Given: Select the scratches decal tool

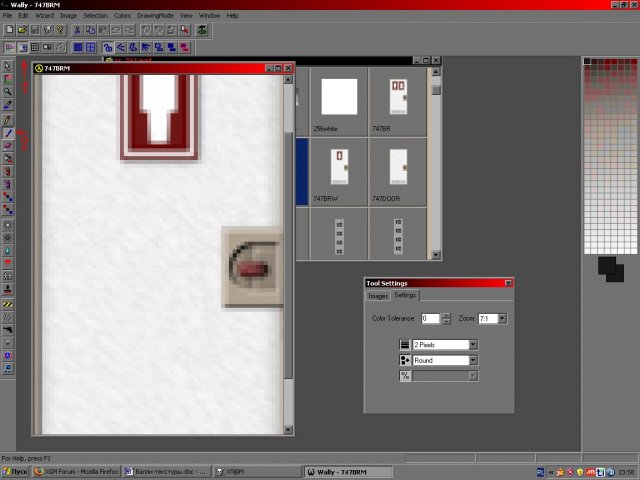Looking at the screenshot, I should point(8,317).
